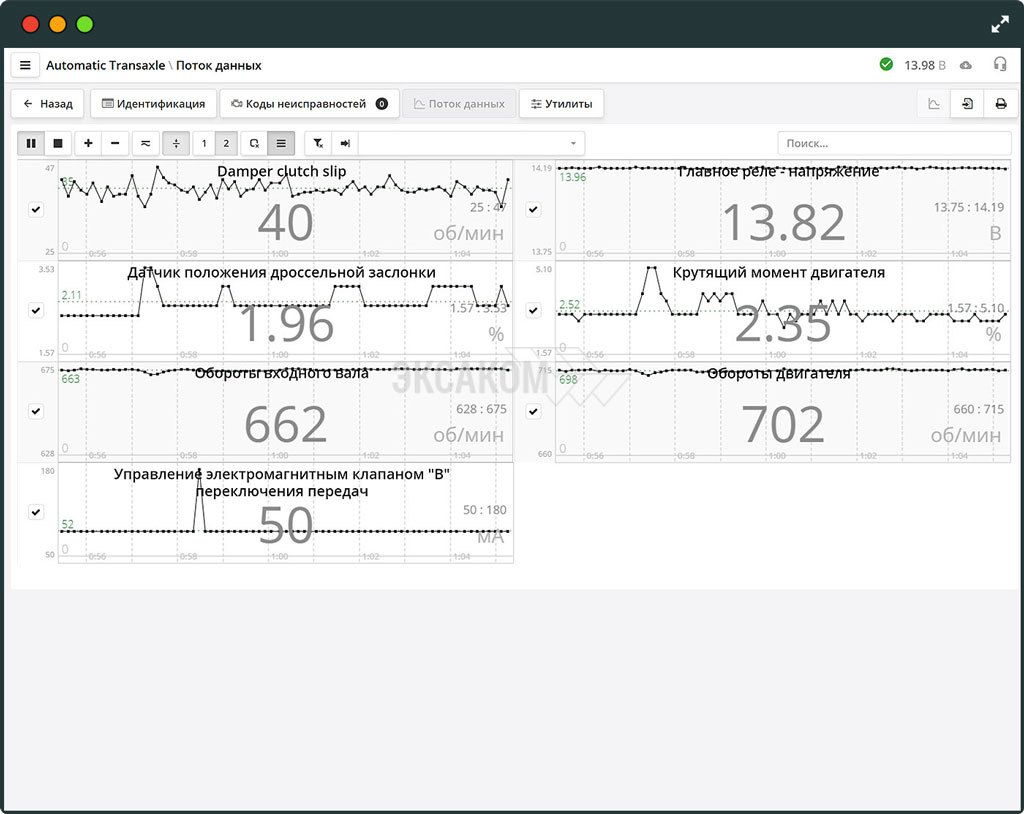Stop the data stream recording
Image resolution: width=1024 pixels, height=814 pixels.
57,143
